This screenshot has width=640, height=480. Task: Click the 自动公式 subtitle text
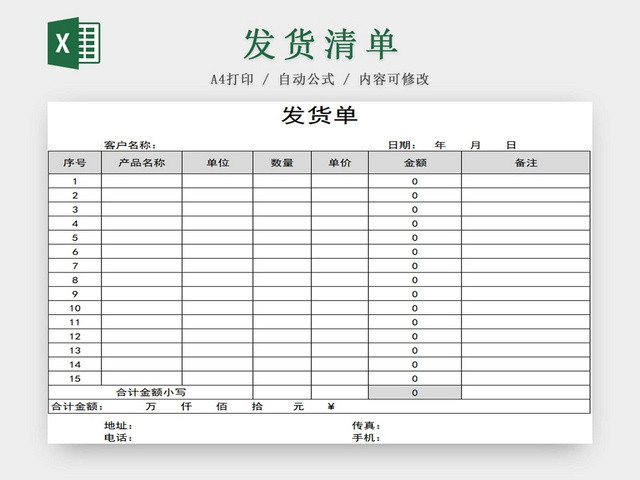click(306, 79)
